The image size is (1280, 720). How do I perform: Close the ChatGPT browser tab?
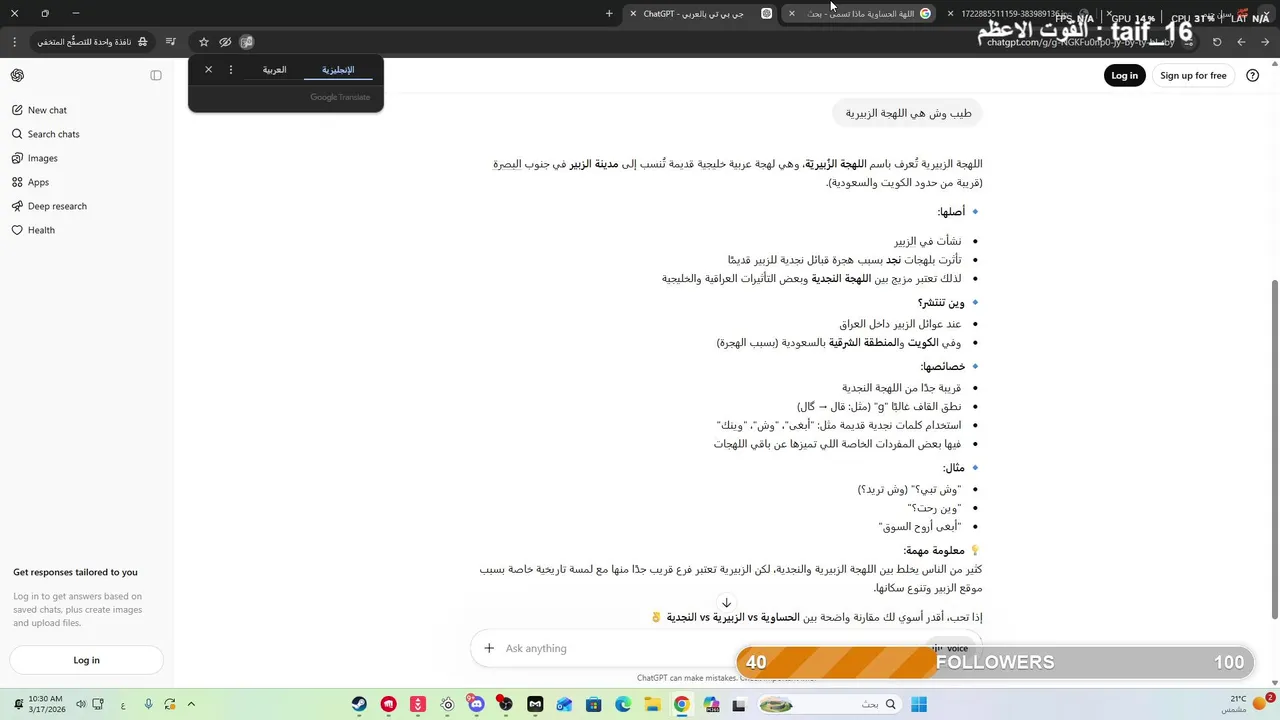coord(633,14)
